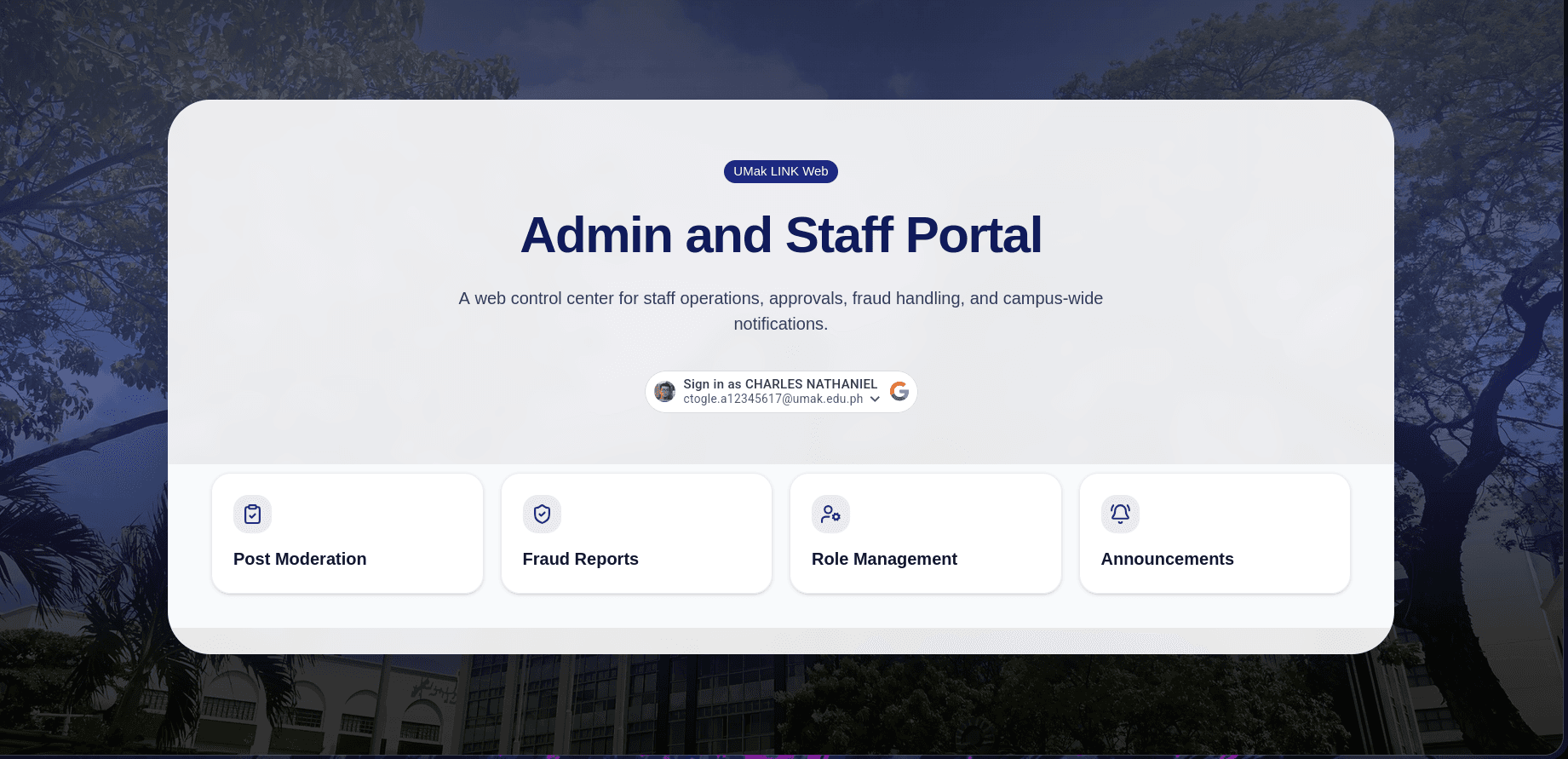
Task: Click the portal description paragraph
Action: [781, 311]
